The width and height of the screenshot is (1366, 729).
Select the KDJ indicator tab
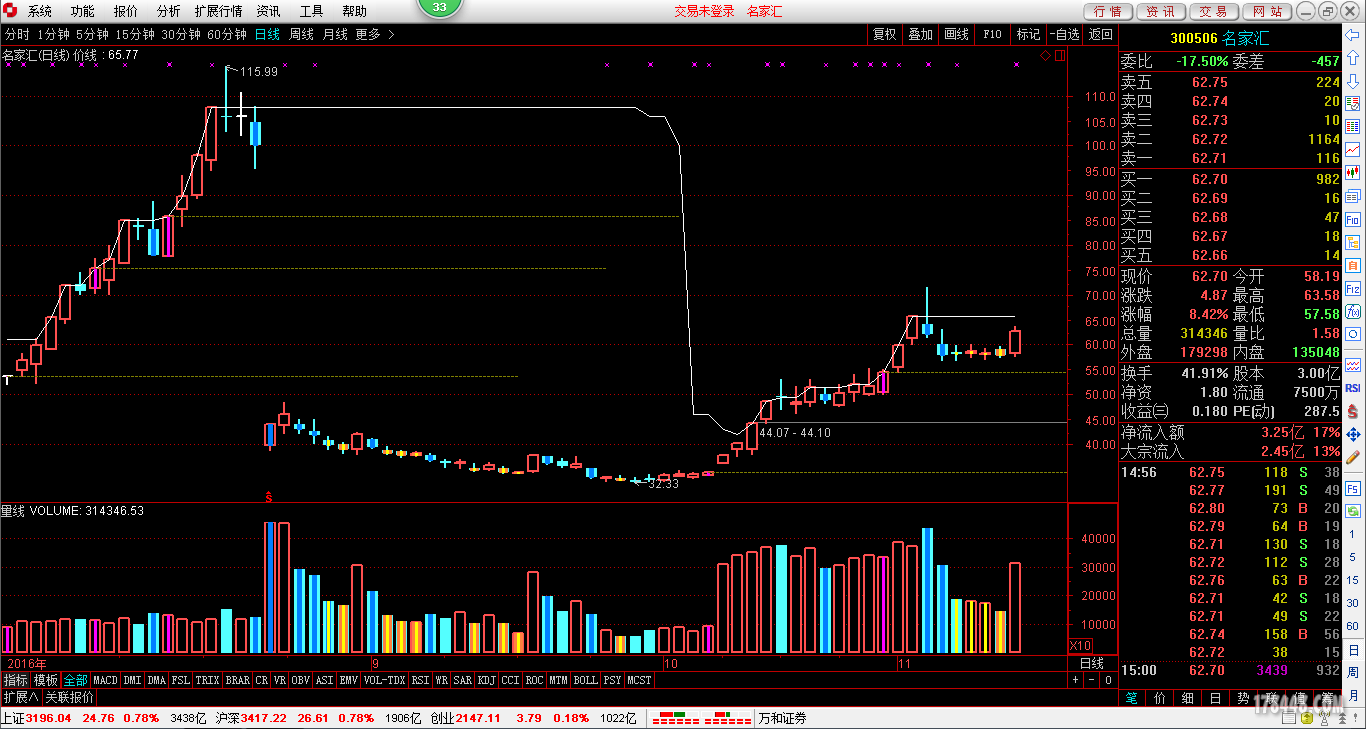(x=487, y=680)
